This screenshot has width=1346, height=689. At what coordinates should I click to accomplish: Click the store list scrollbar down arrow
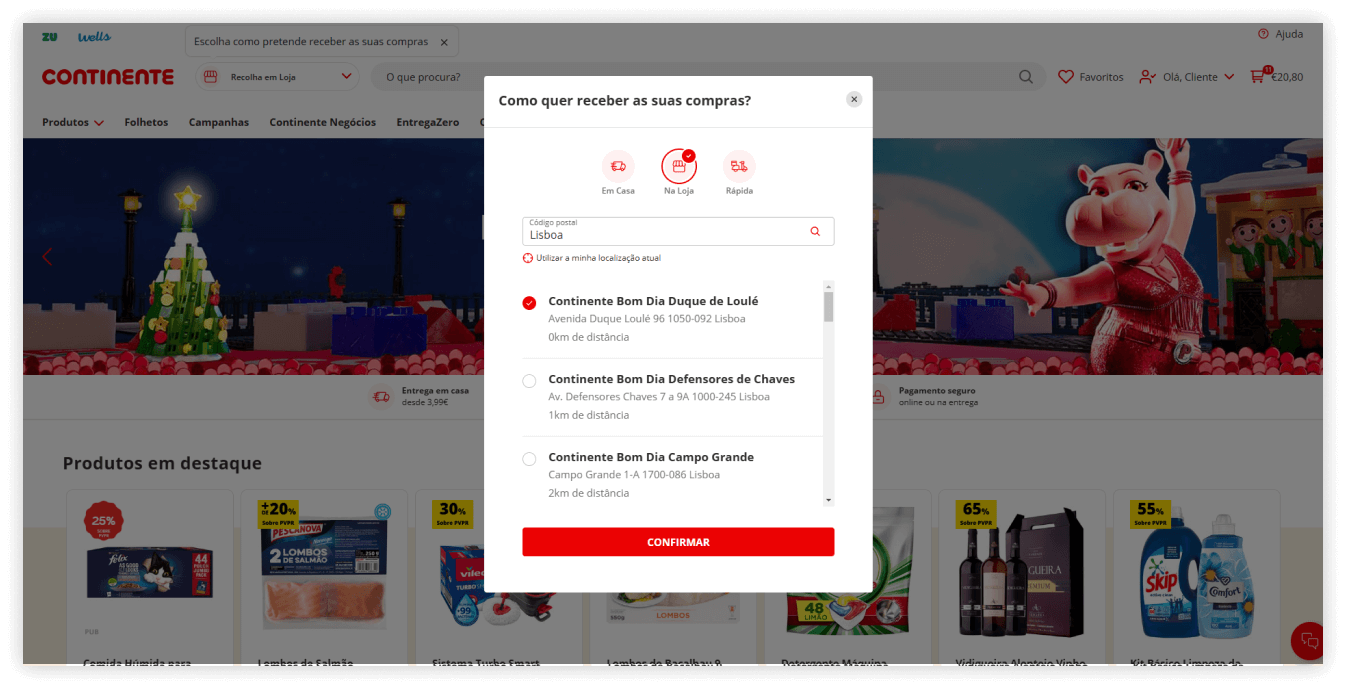coord(828,499)
